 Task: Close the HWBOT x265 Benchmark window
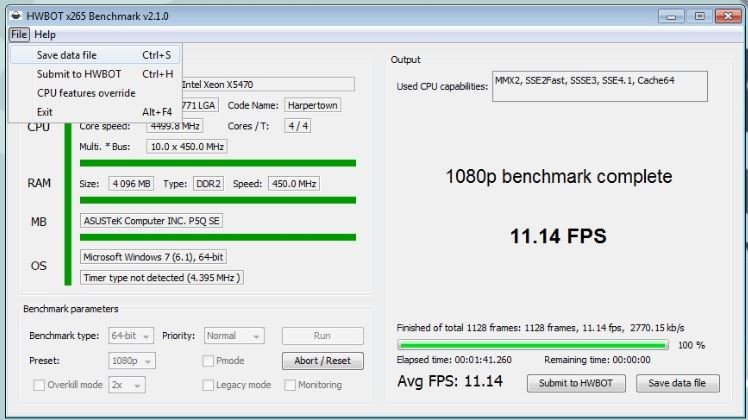[728, 16]
